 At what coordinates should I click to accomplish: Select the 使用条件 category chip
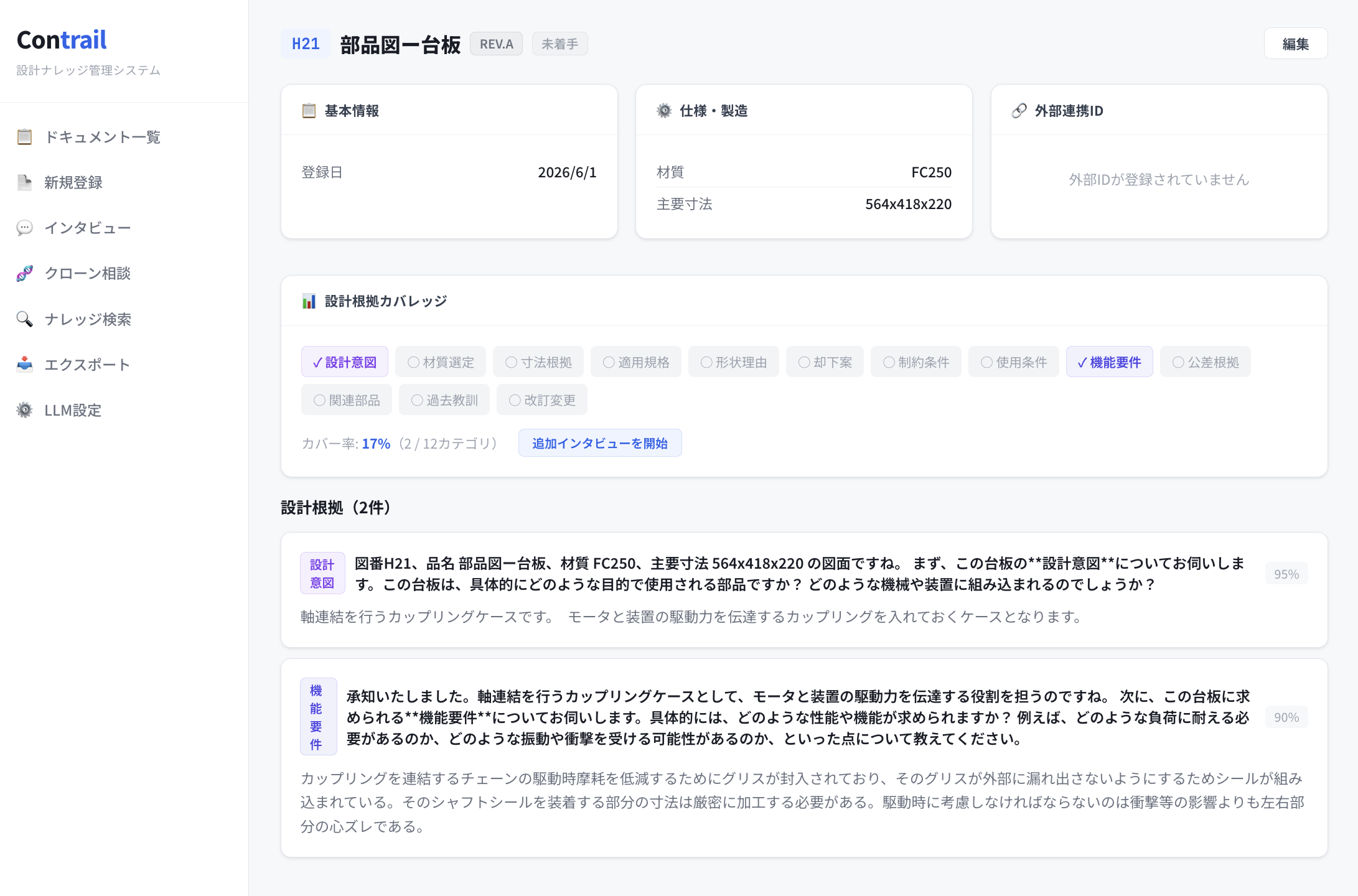(1014, 362)
